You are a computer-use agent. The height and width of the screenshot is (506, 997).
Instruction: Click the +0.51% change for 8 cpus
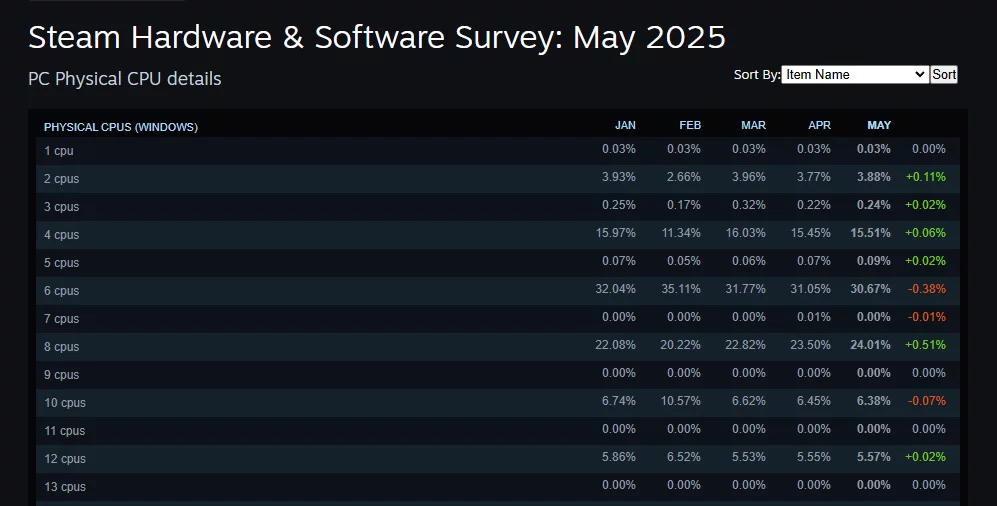coord(925,345)
